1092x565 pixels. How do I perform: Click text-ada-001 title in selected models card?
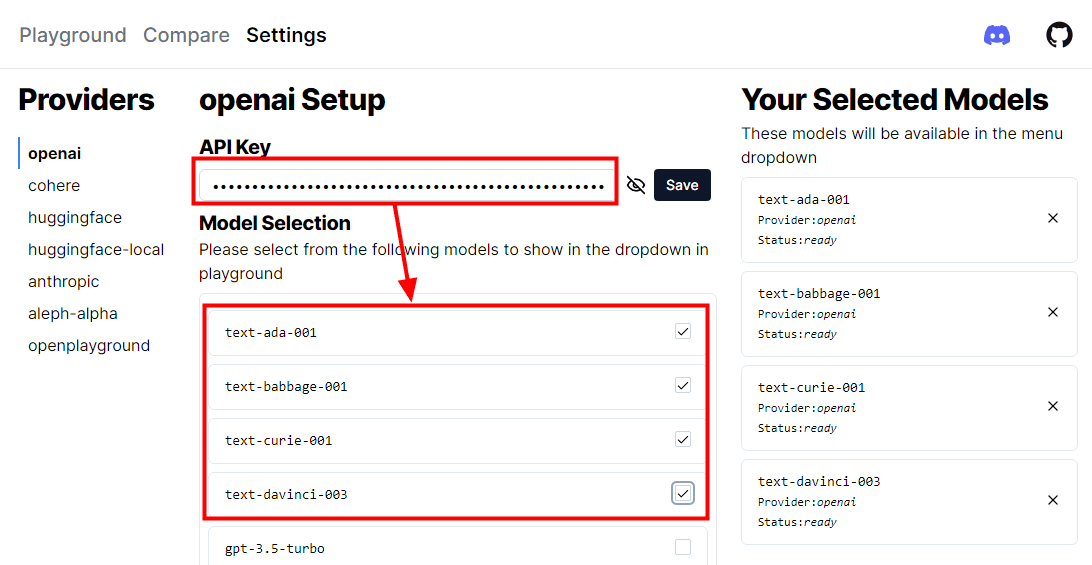coord(804,199)
